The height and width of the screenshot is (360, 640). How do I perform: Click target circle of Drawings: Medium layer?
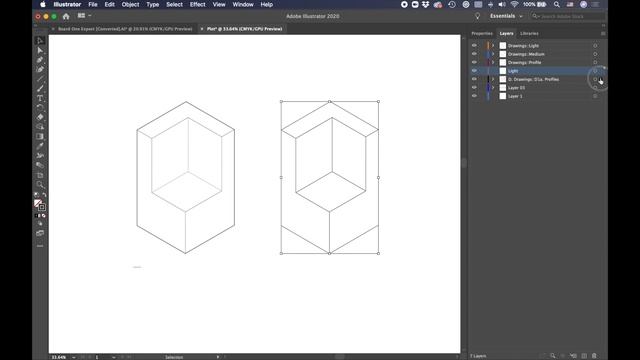(595, 54)
